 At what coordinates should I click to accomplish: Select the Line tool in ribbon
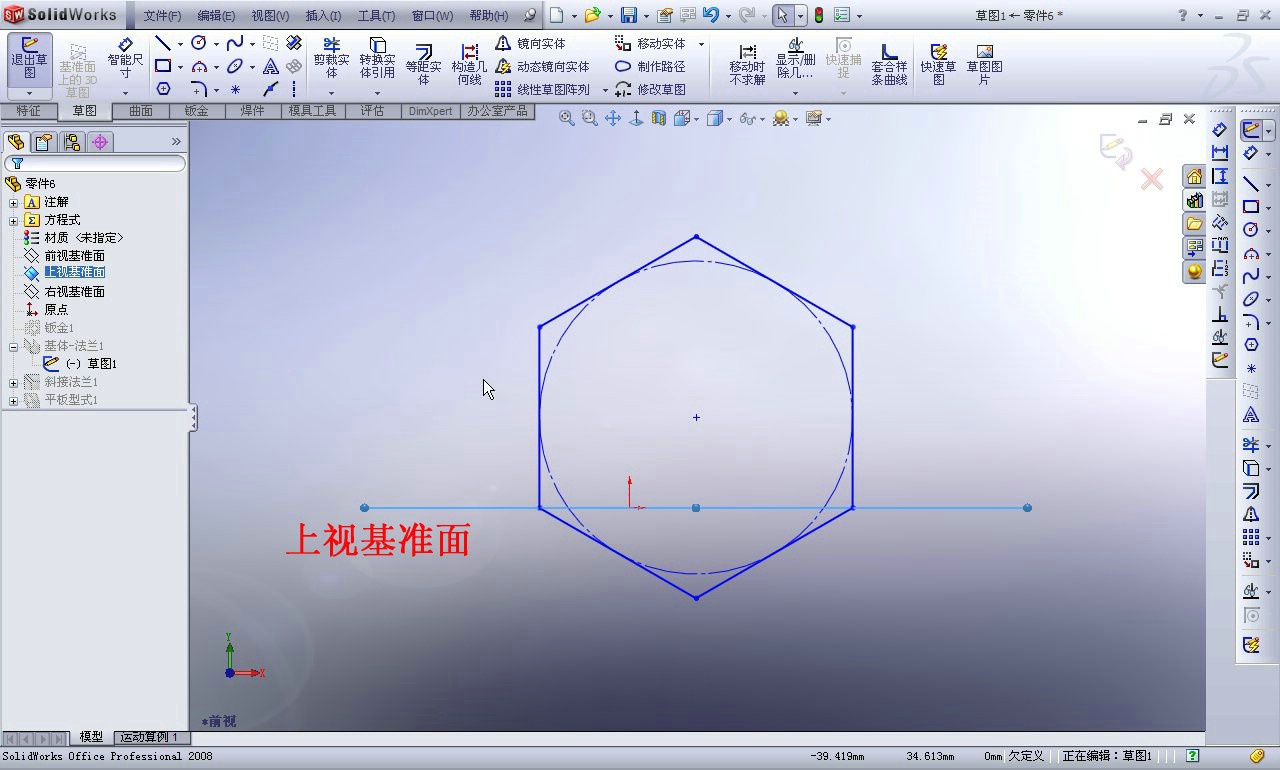coord(162,43)
